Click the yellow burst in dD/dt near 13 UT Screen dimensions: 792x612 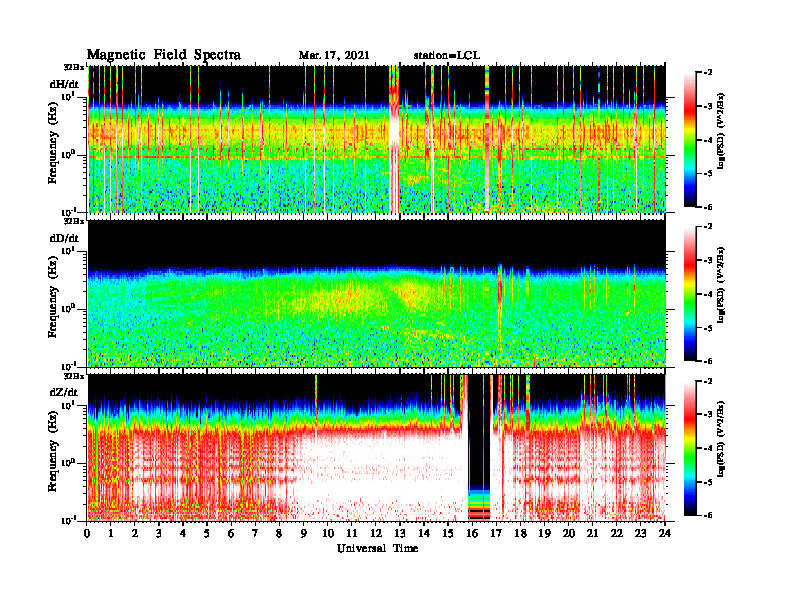(x=413, y=295)
